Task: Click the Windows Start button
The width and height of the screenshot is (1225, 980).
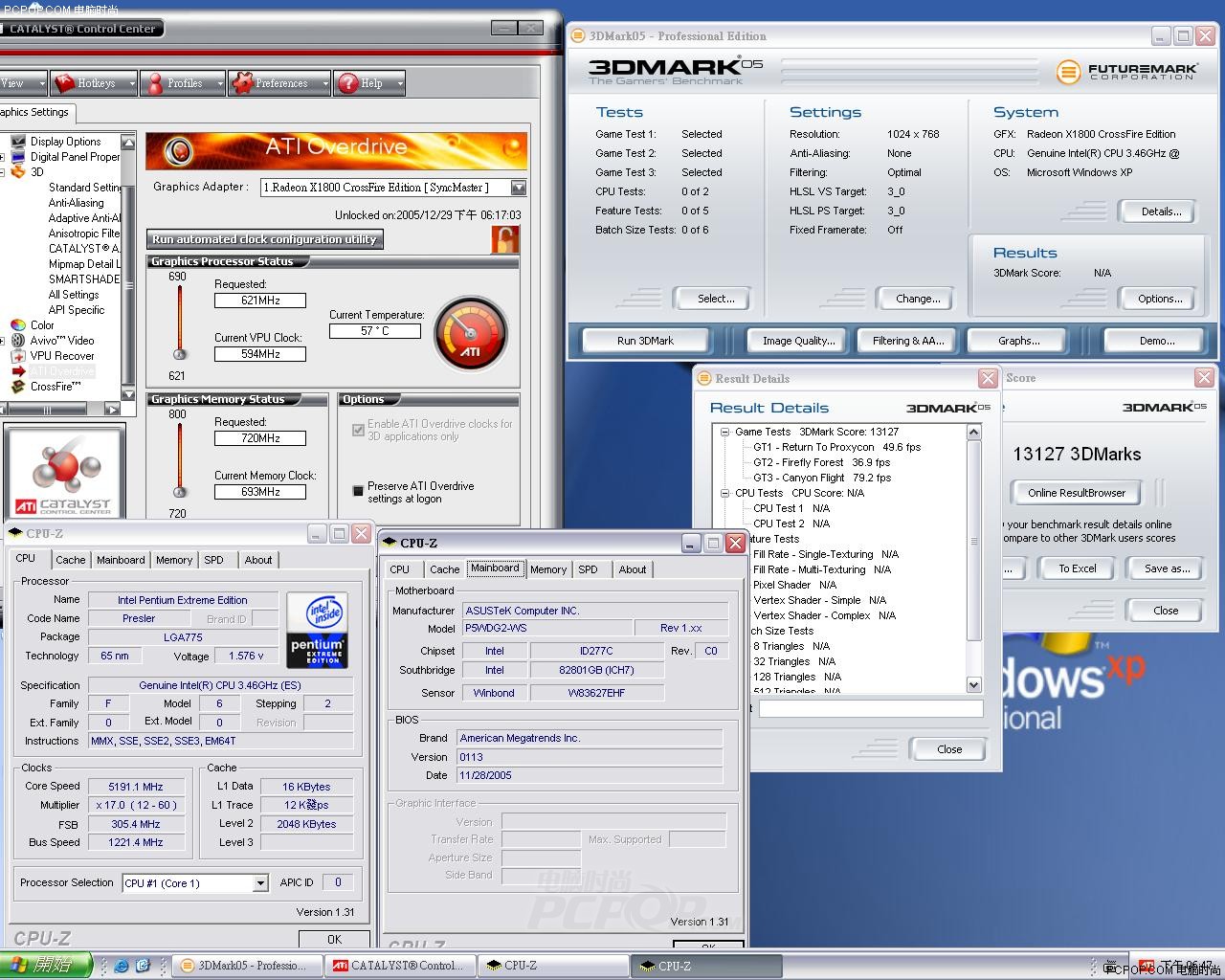Action: coord(45,965)
